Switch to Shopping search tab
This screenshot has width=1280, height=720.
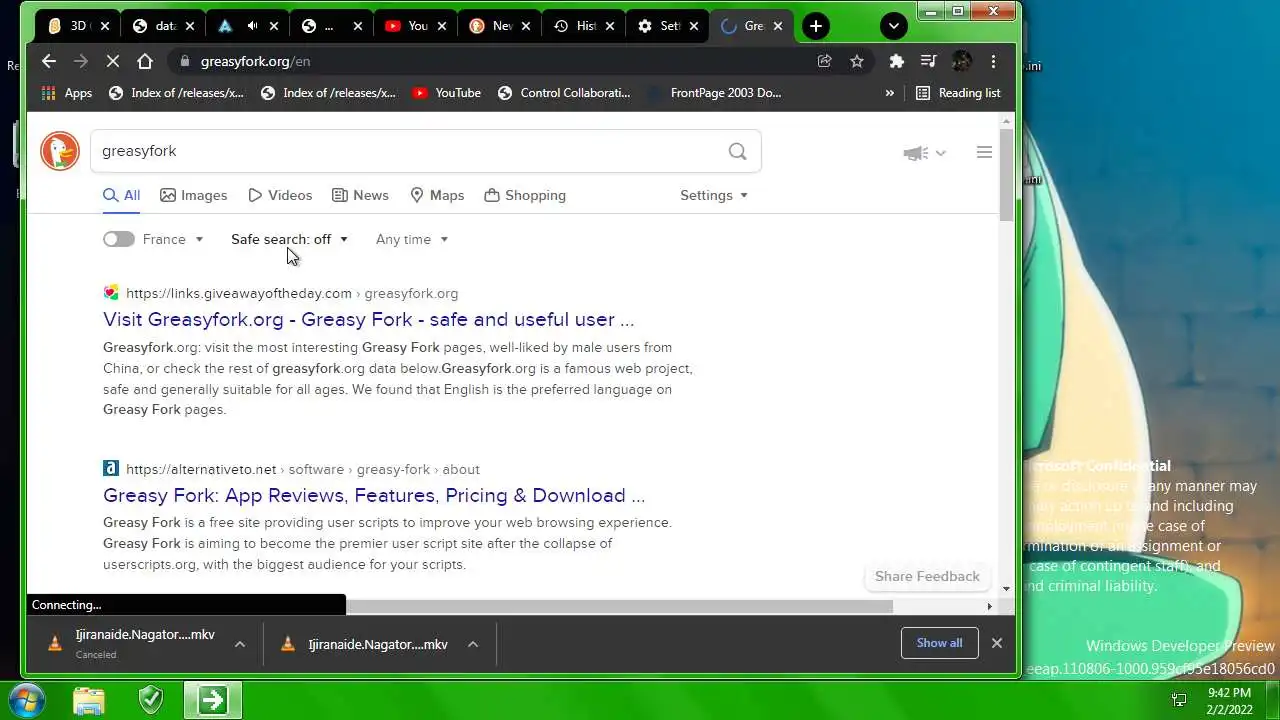point(525,195)
